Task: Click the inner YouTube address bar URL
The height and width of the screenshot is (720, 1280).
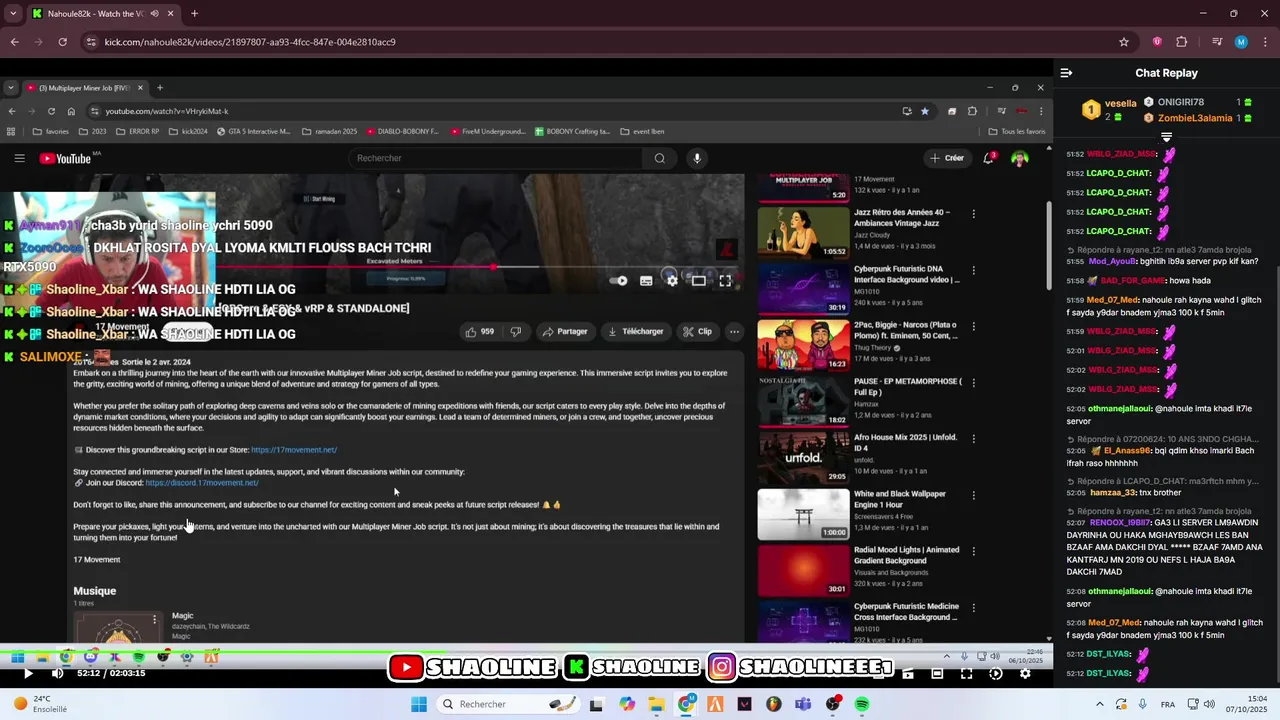Action: pos(167,111)
